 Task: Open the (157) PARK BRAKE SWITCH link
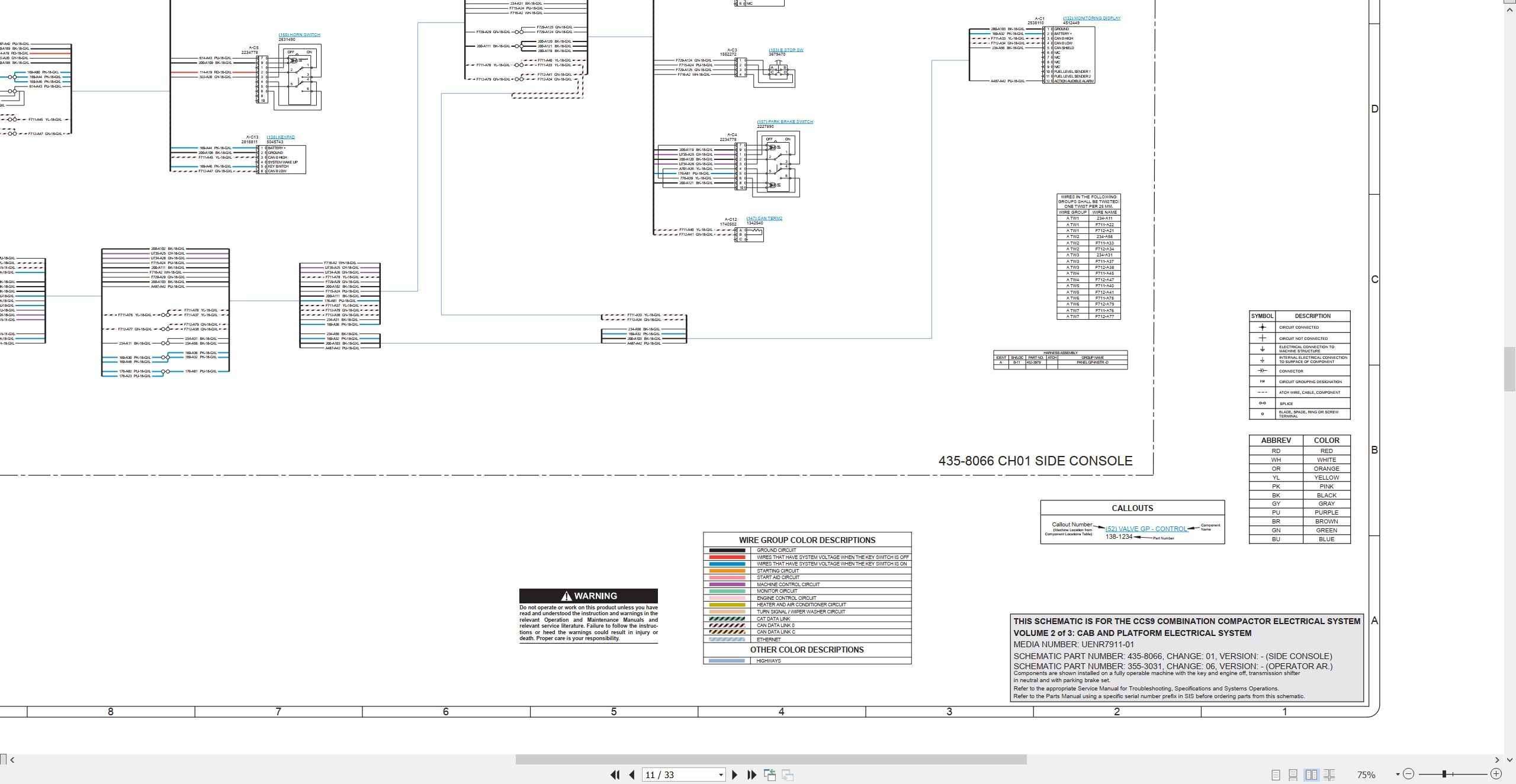[x=785, y=122]
